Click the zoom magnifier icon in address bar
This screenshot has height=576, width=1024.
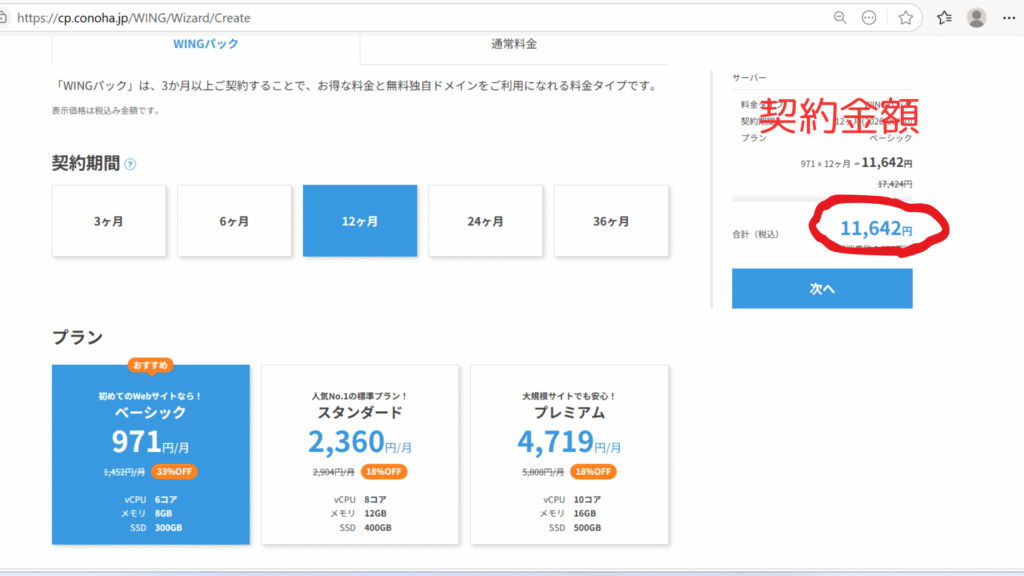[x=840, y=18]
